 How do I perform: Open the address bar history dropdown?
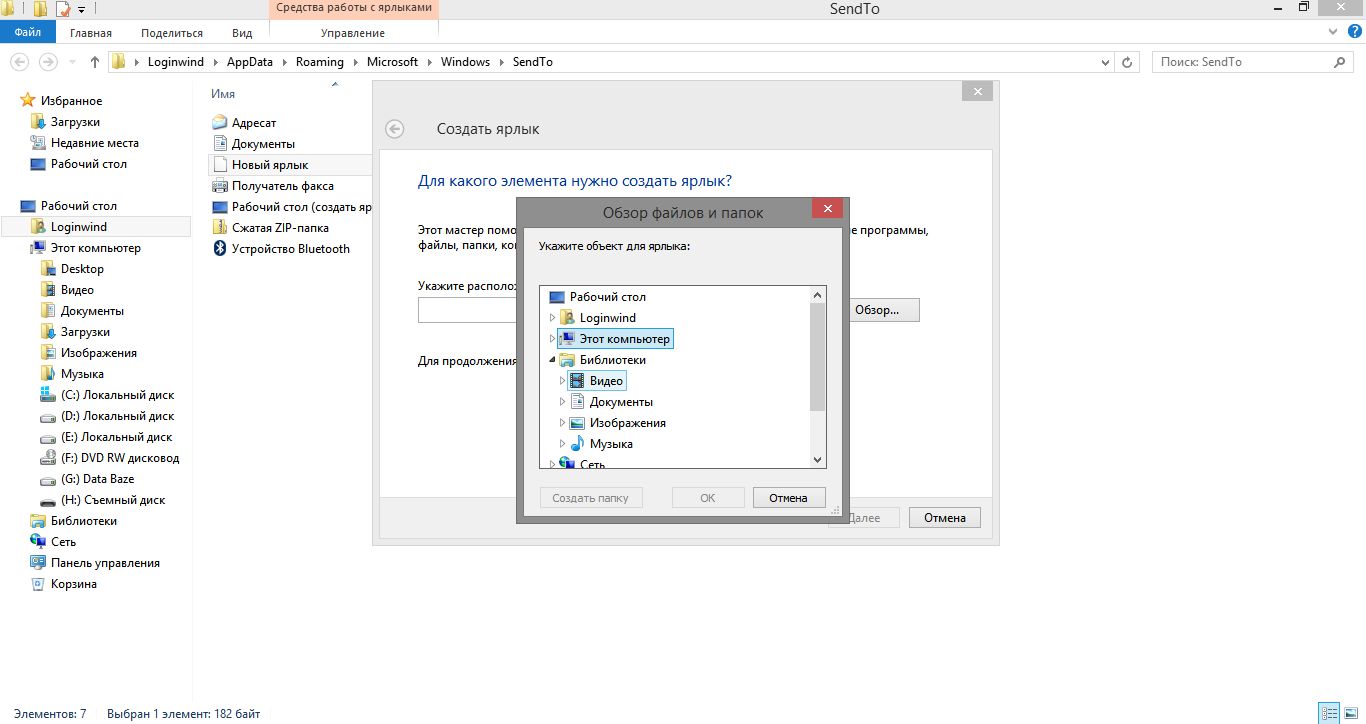(1105, 62)
